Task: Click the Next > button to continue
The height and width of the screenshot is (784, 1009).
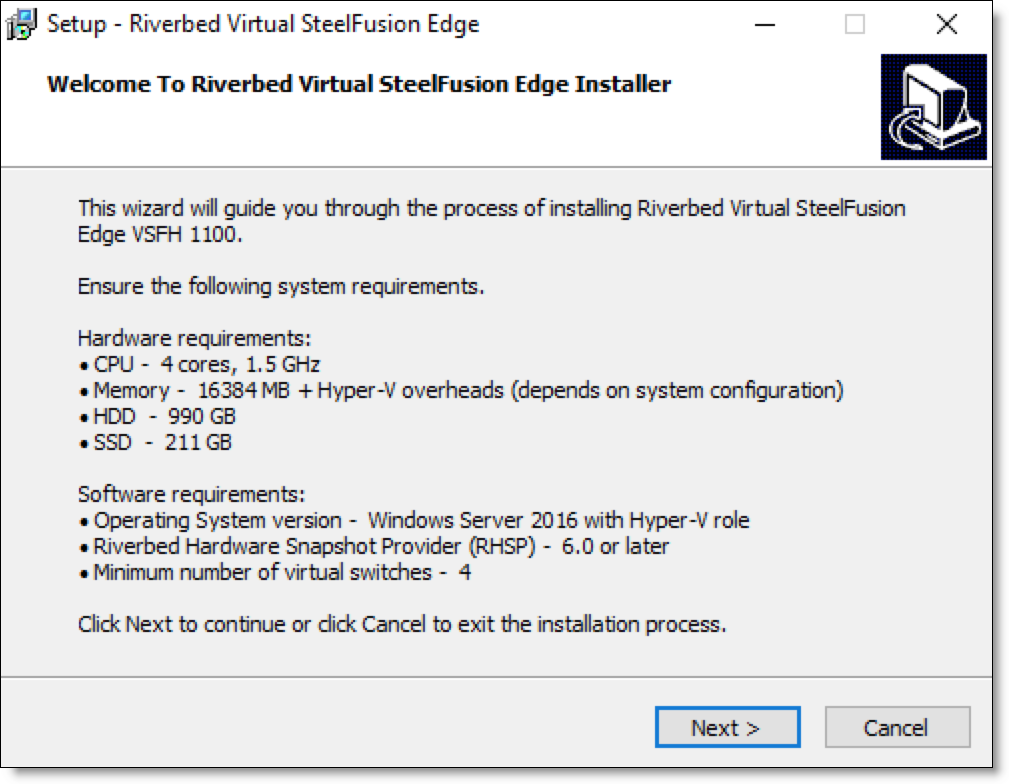Action: coord(727,727)
